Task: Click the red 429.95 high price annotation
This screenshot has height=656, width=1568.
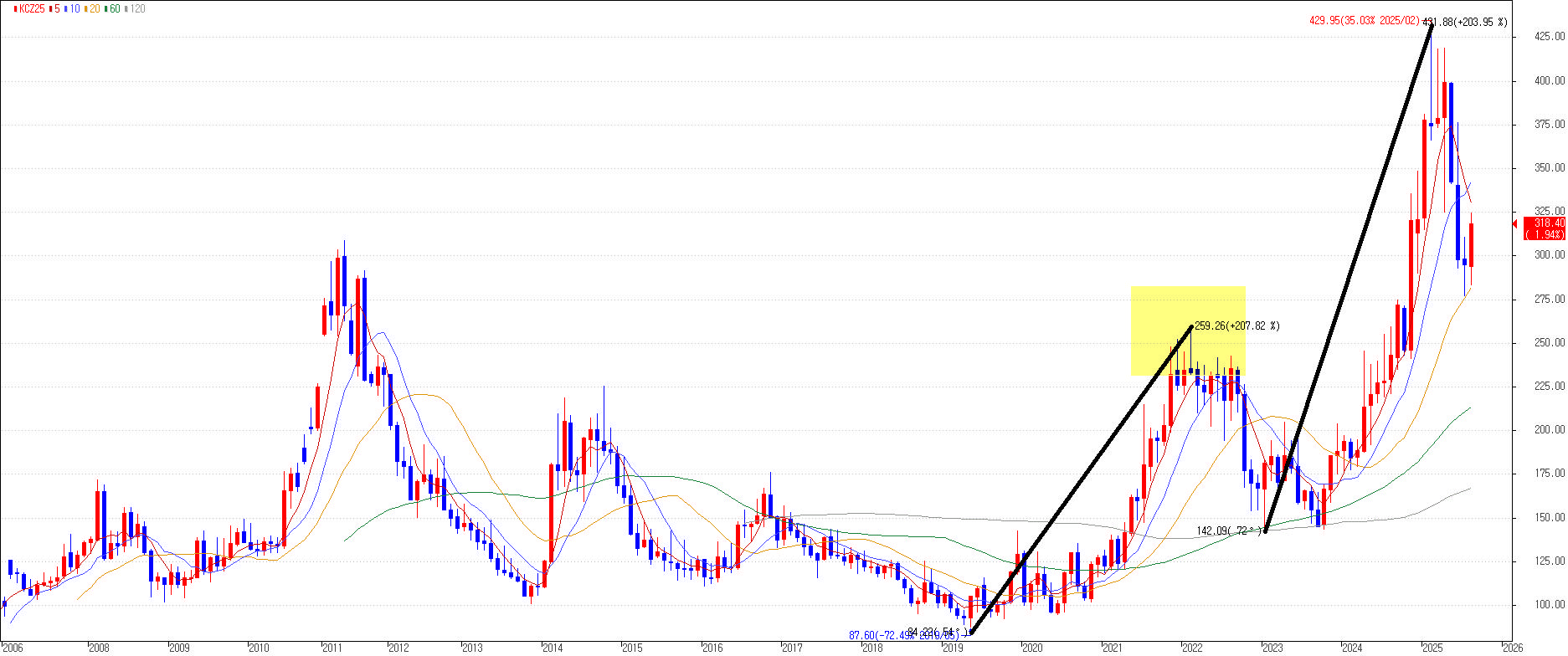Action: 1365,21
